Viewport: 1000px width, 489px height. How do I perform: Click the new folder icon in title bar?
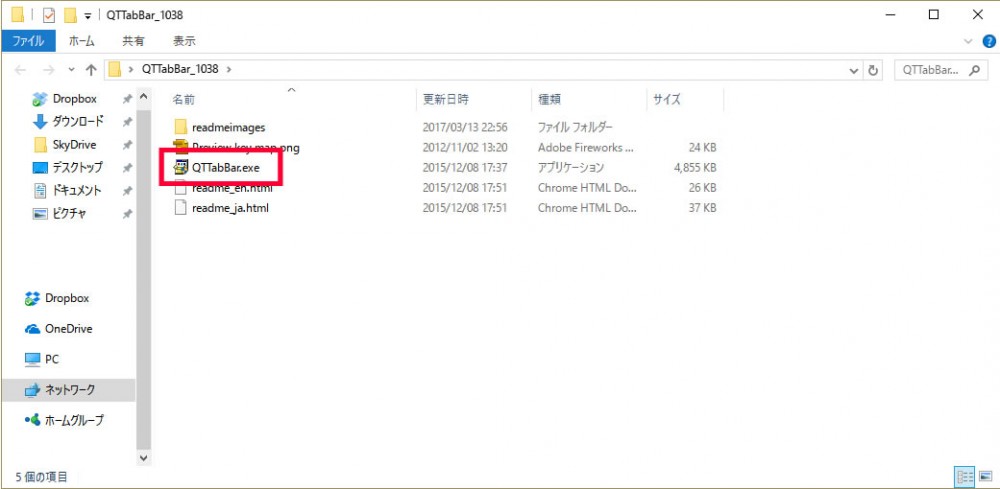(70, 15)
